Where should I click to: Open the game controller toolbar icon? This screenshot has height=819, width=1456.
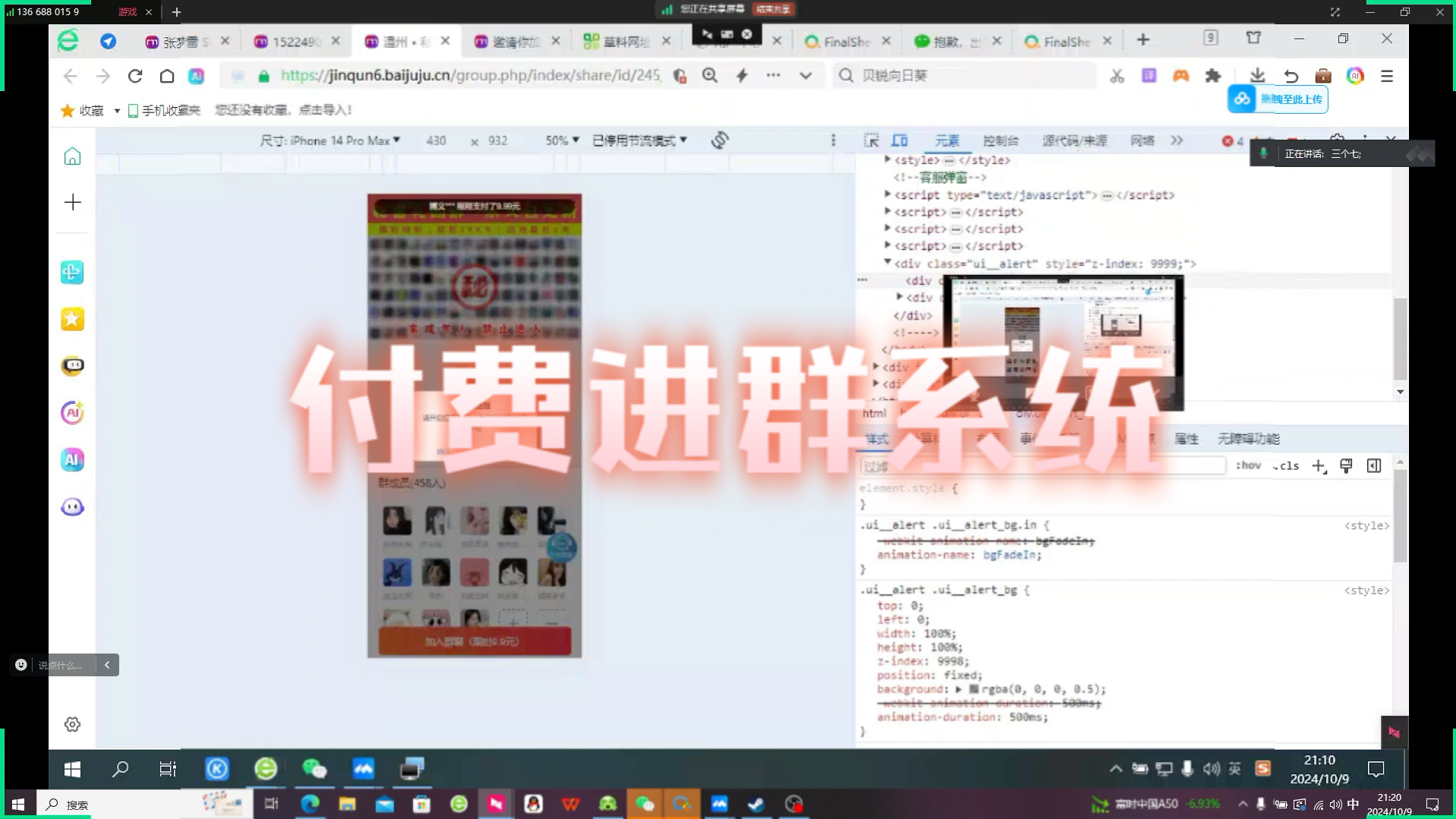(x=1180, y=76)
